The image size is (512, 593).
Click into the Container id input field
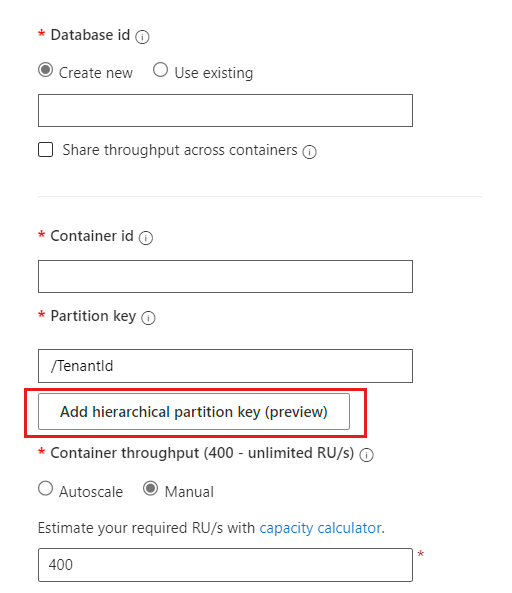[x=225, y=276]
